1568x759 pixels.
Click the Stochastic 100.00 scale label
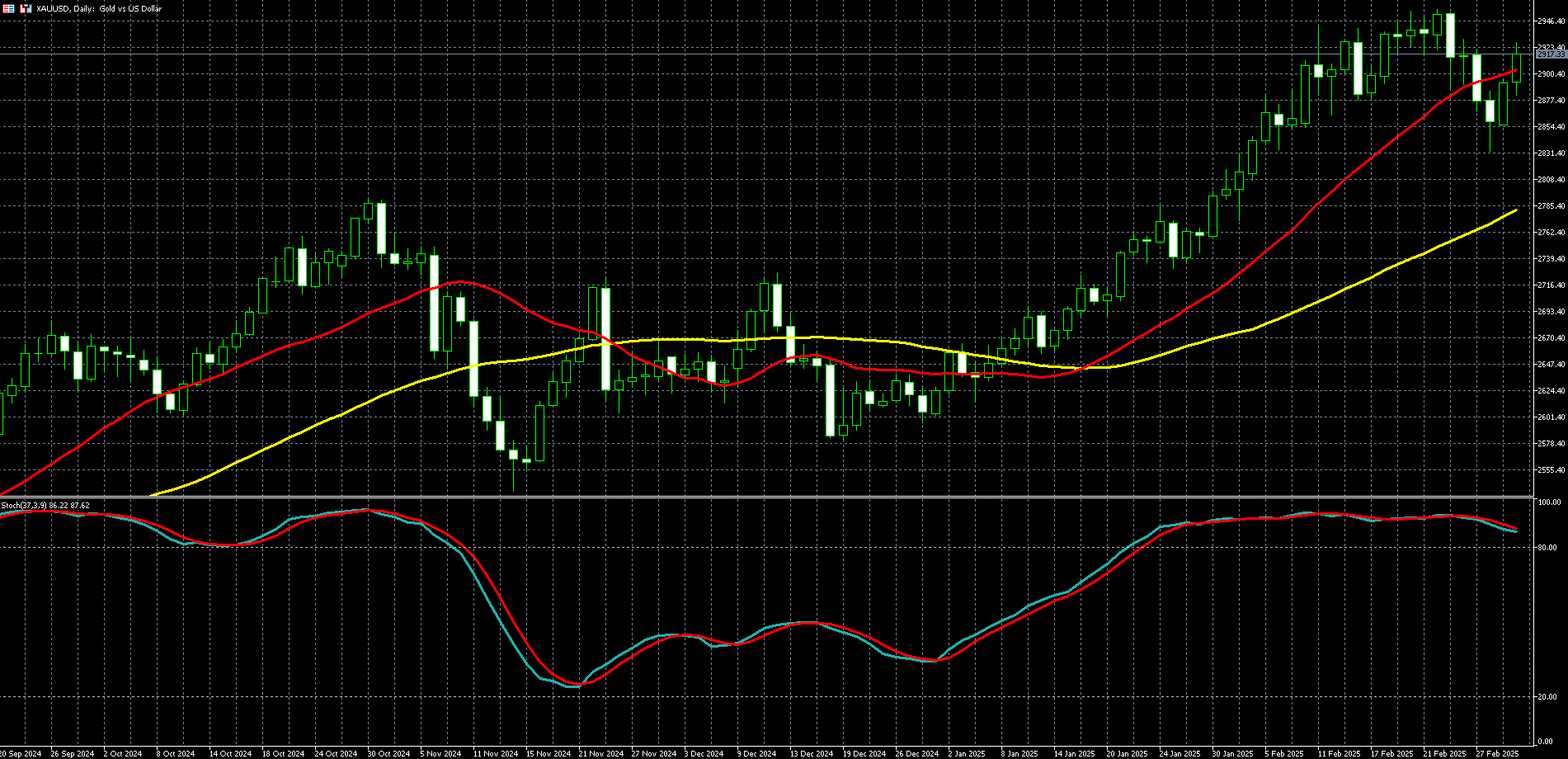click(1551, 502)
